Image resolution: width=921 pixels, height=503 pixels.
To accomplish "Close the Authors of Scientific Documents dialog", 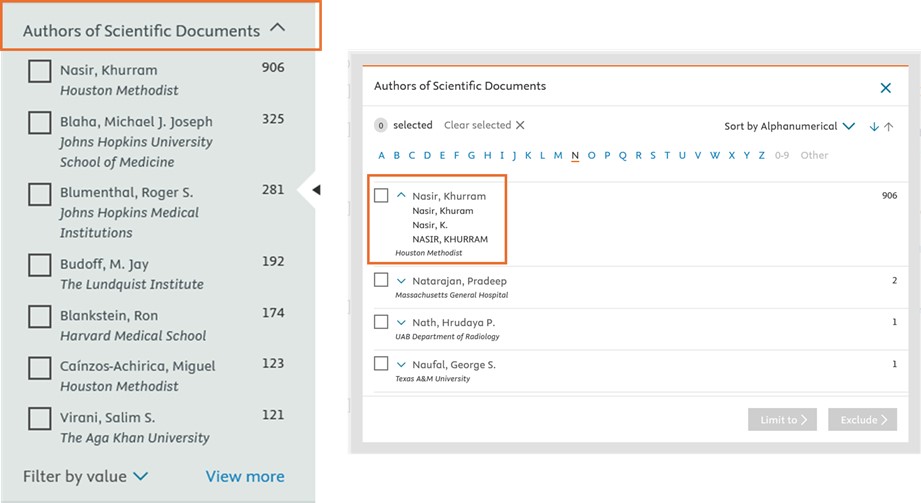I will 885,88.
